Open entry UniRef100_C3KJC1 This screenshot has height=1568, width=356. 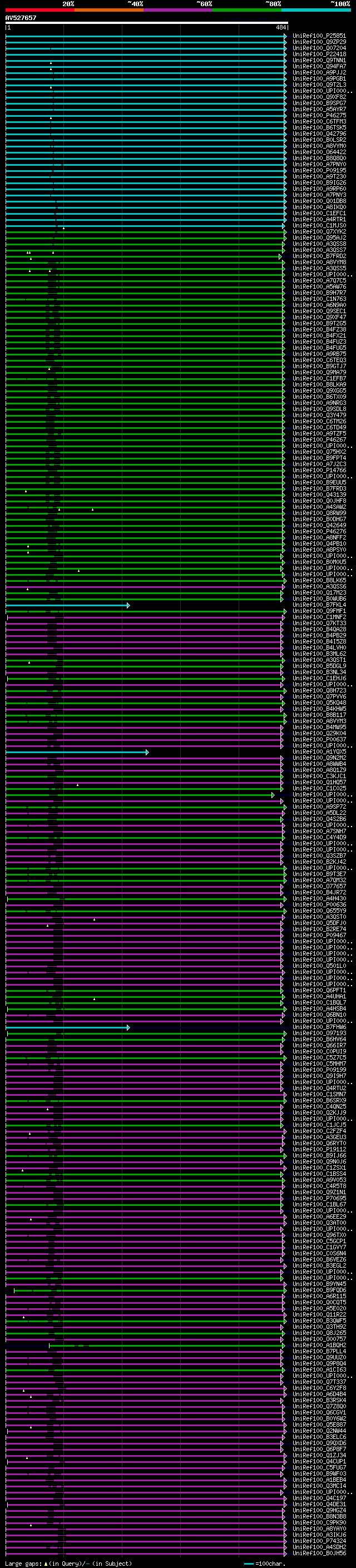(x=319, y=776)
